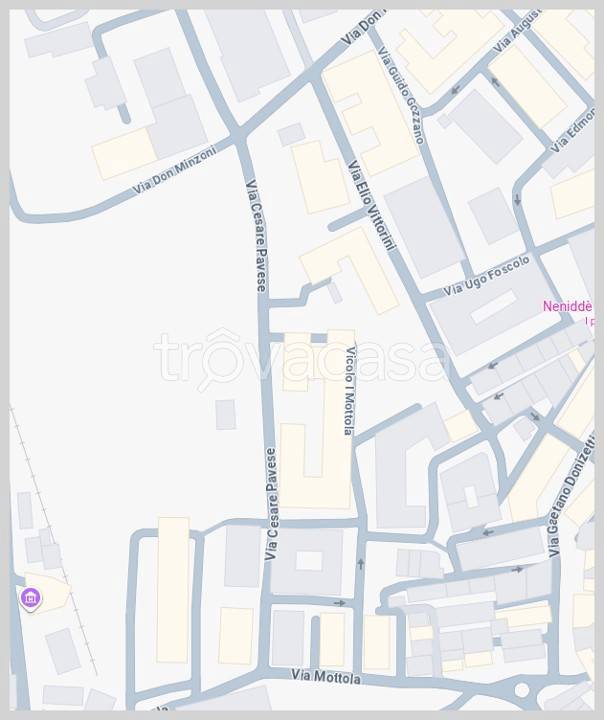
Task: Click the pink Neniddè place label
Action: [x=567, y=306]
